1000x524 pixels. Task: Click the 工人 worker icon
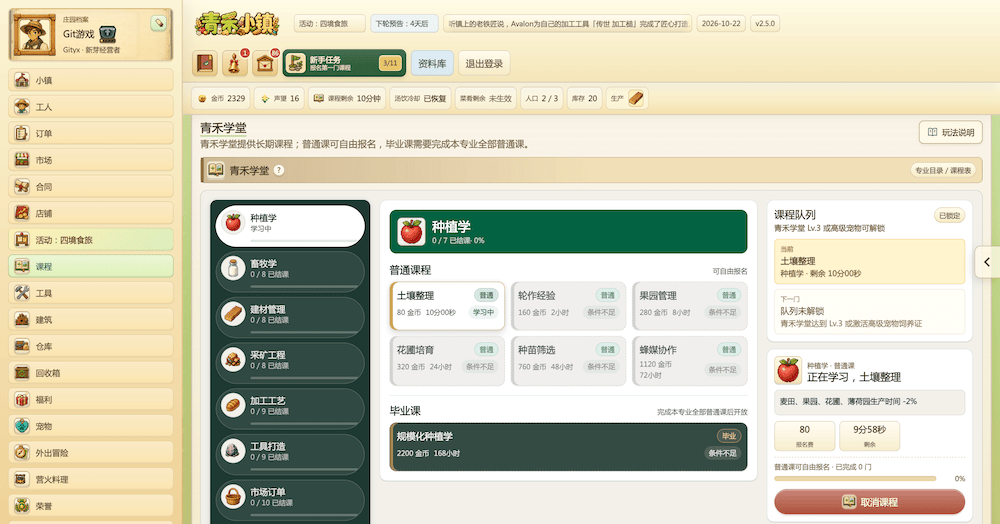coord(22,106)
